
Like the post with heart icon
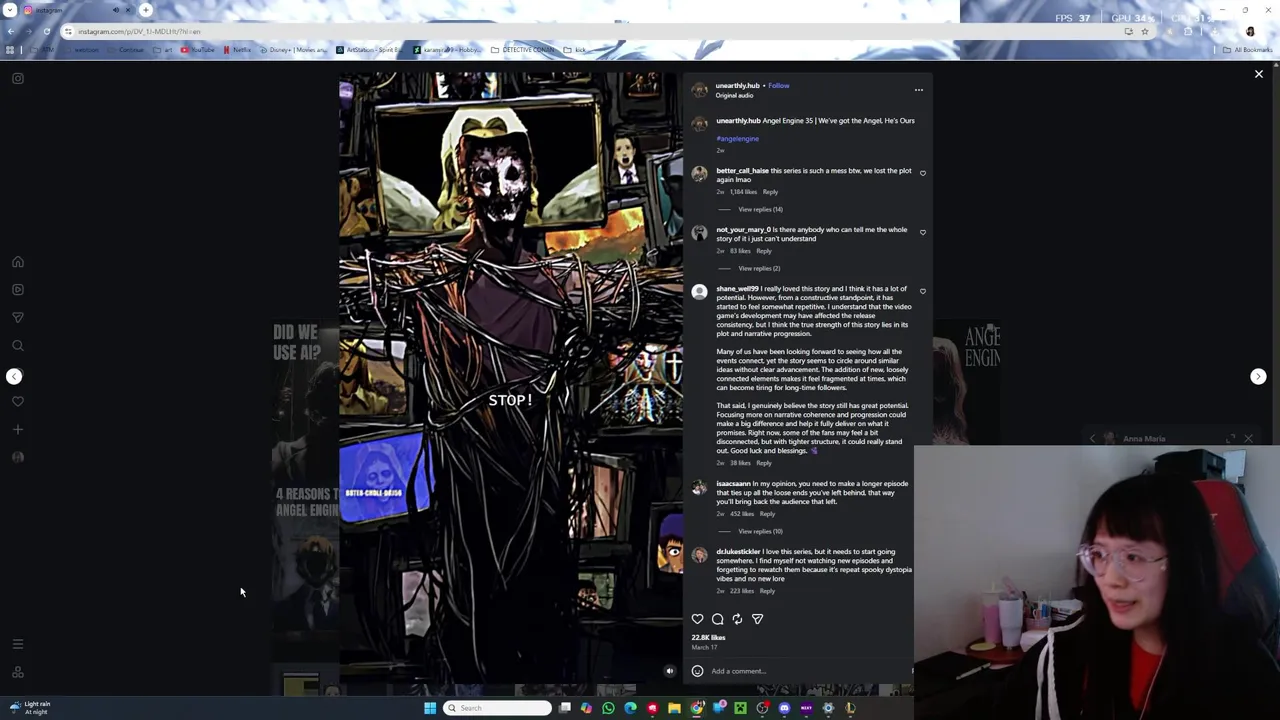[x=697, y=620]
